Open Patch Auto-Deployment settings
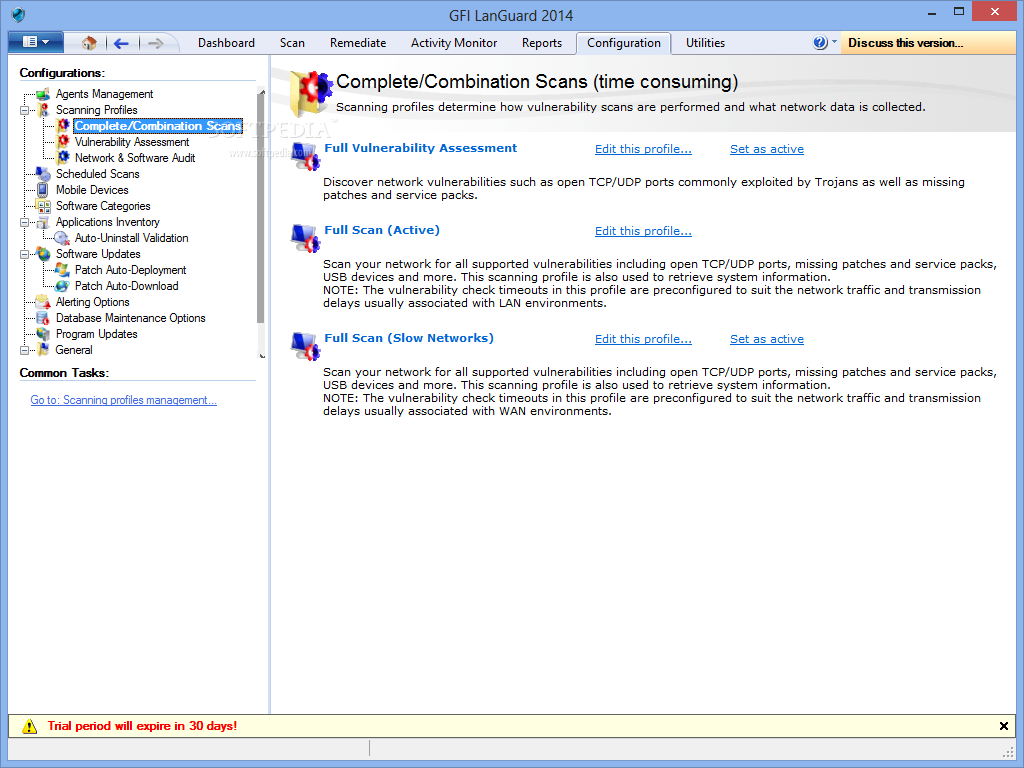Screen dimensions: 1024x768 click(x=131, y=270)
